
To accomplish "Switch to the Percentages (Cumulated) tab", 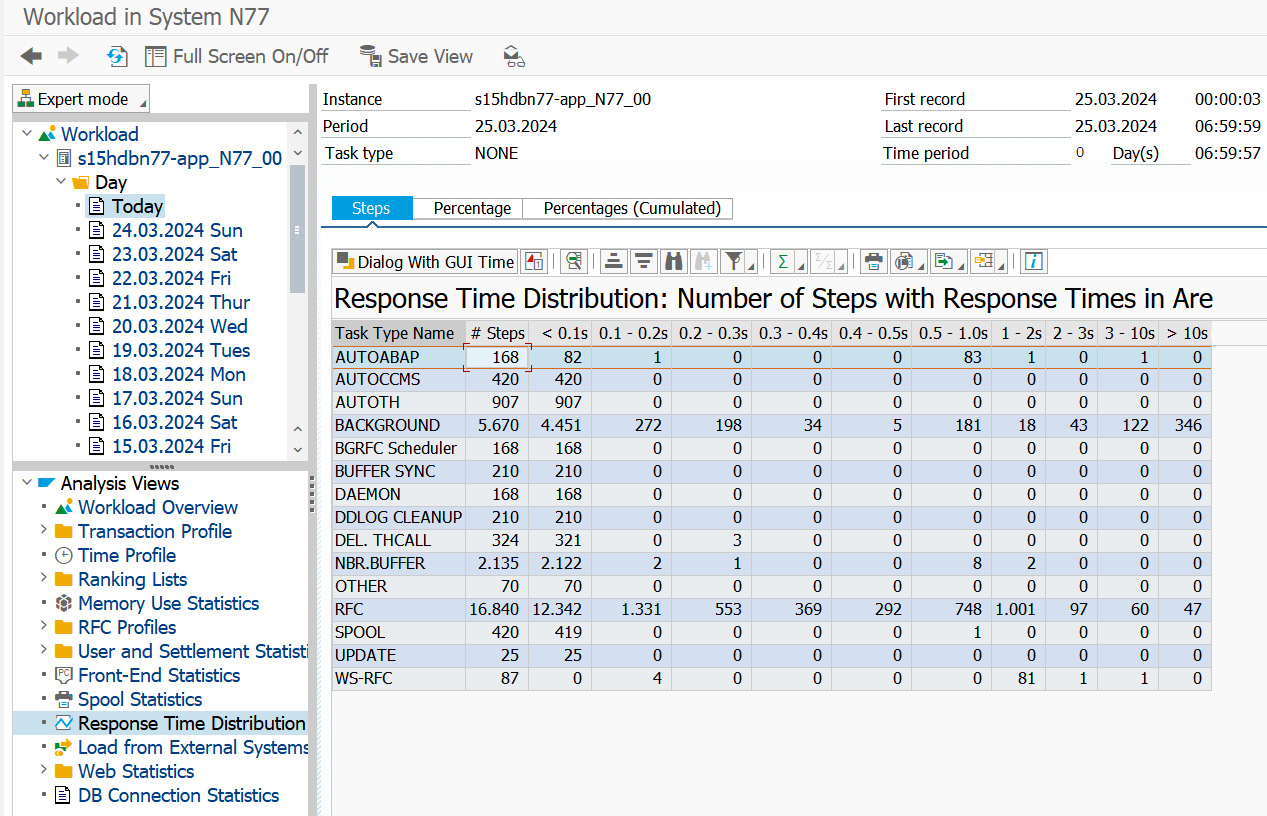I will click(x=631, y=208).
